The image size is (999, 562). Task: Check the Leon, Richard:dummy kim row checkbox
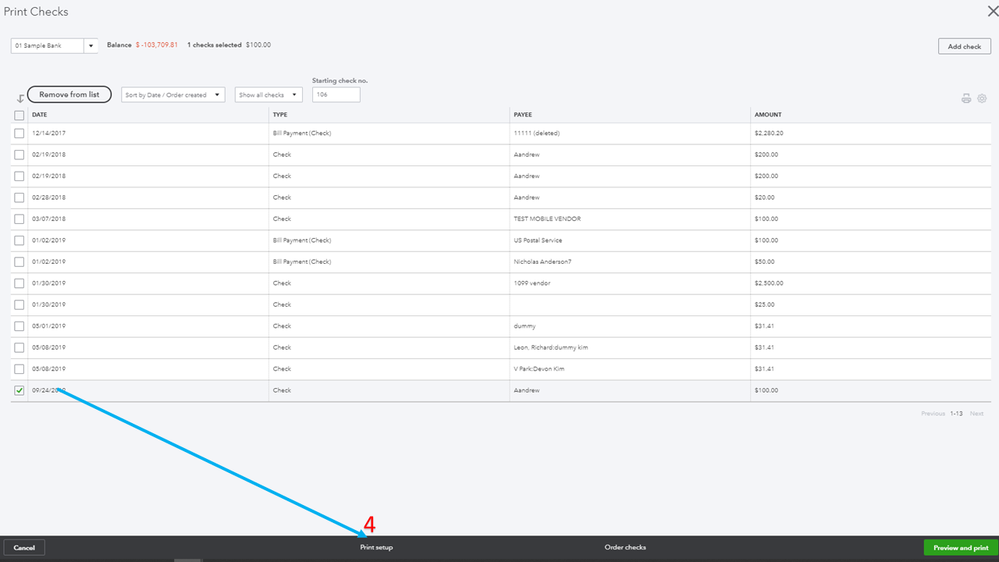pyautogui.click(x=19, y=347)
